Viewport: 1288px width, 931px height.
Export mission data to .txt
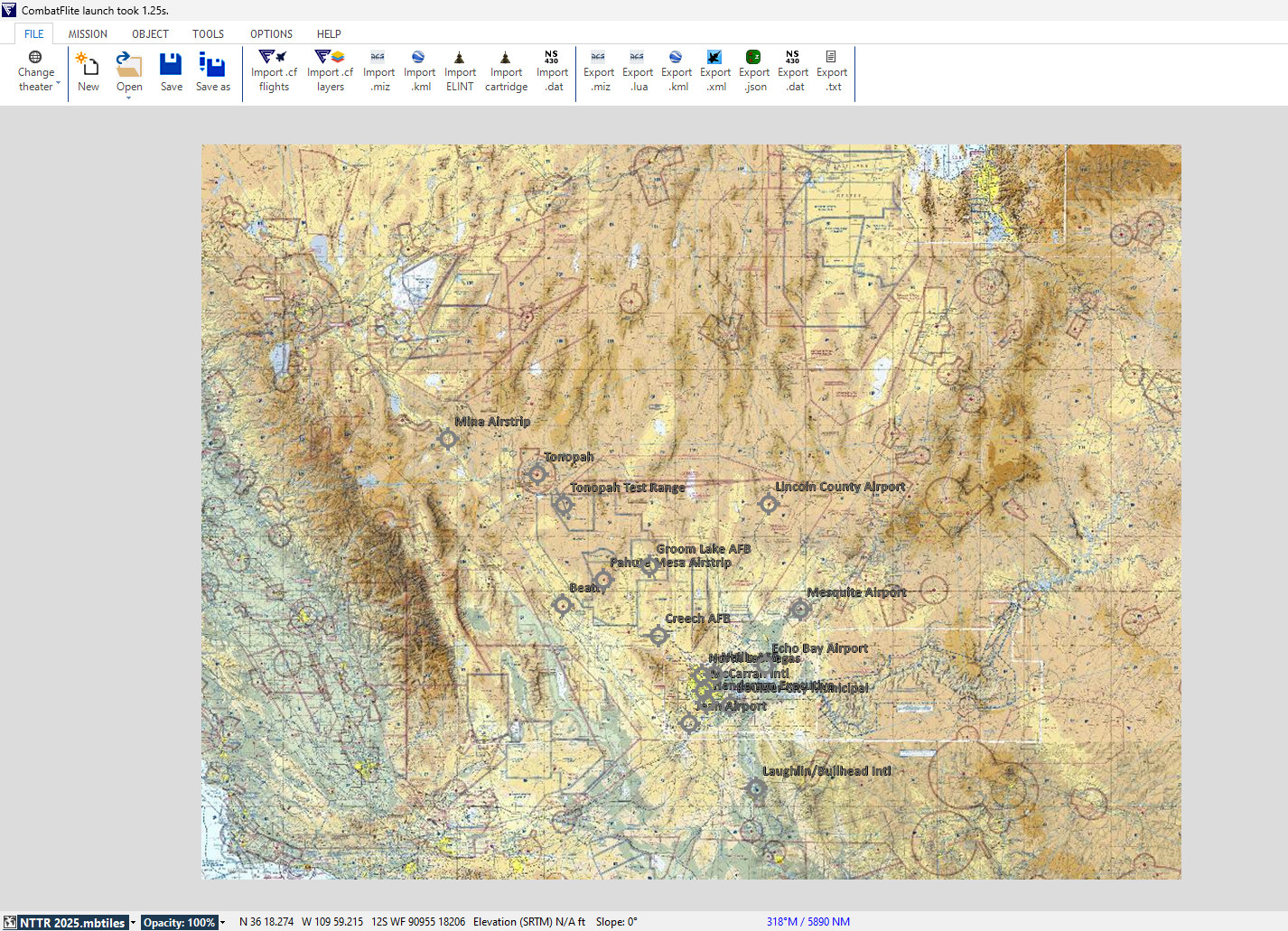coord(832,70)
